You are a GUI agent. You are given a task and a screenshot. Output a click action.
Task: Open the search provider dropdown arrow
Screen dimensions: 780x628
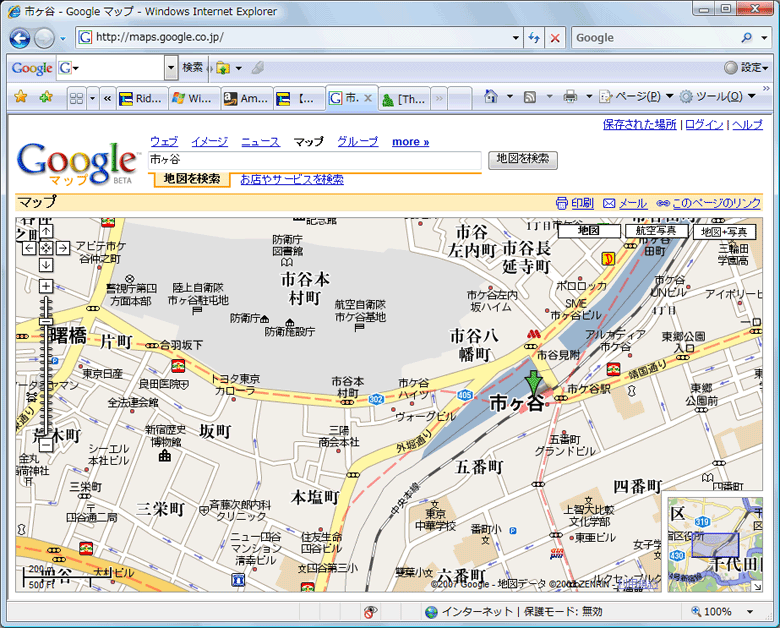764,38
